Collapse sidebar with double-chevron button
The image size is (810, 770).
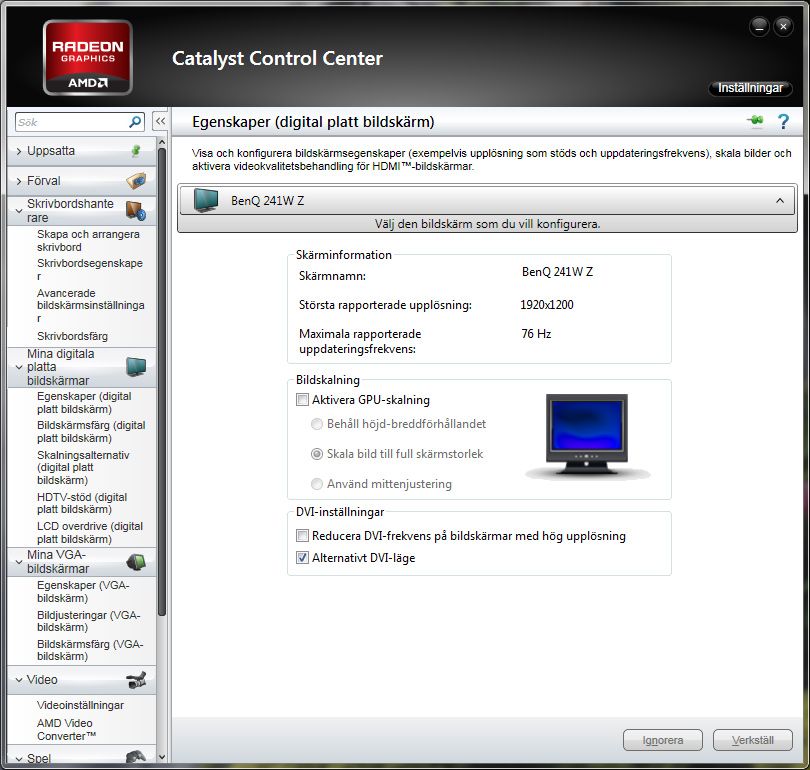pos(160,122)
